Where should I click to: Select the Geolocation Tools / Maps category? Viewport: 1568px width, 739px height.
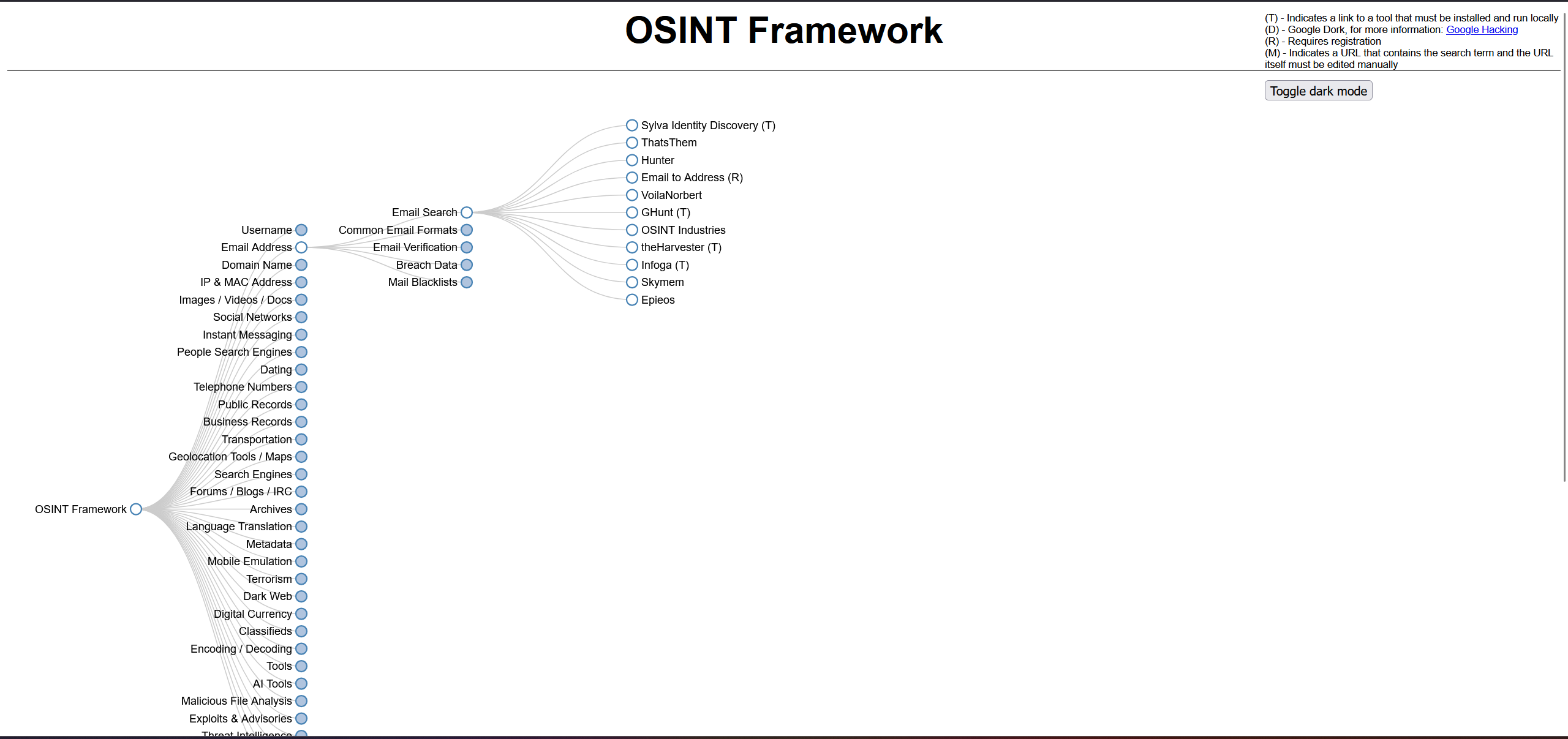coord(230,457)
